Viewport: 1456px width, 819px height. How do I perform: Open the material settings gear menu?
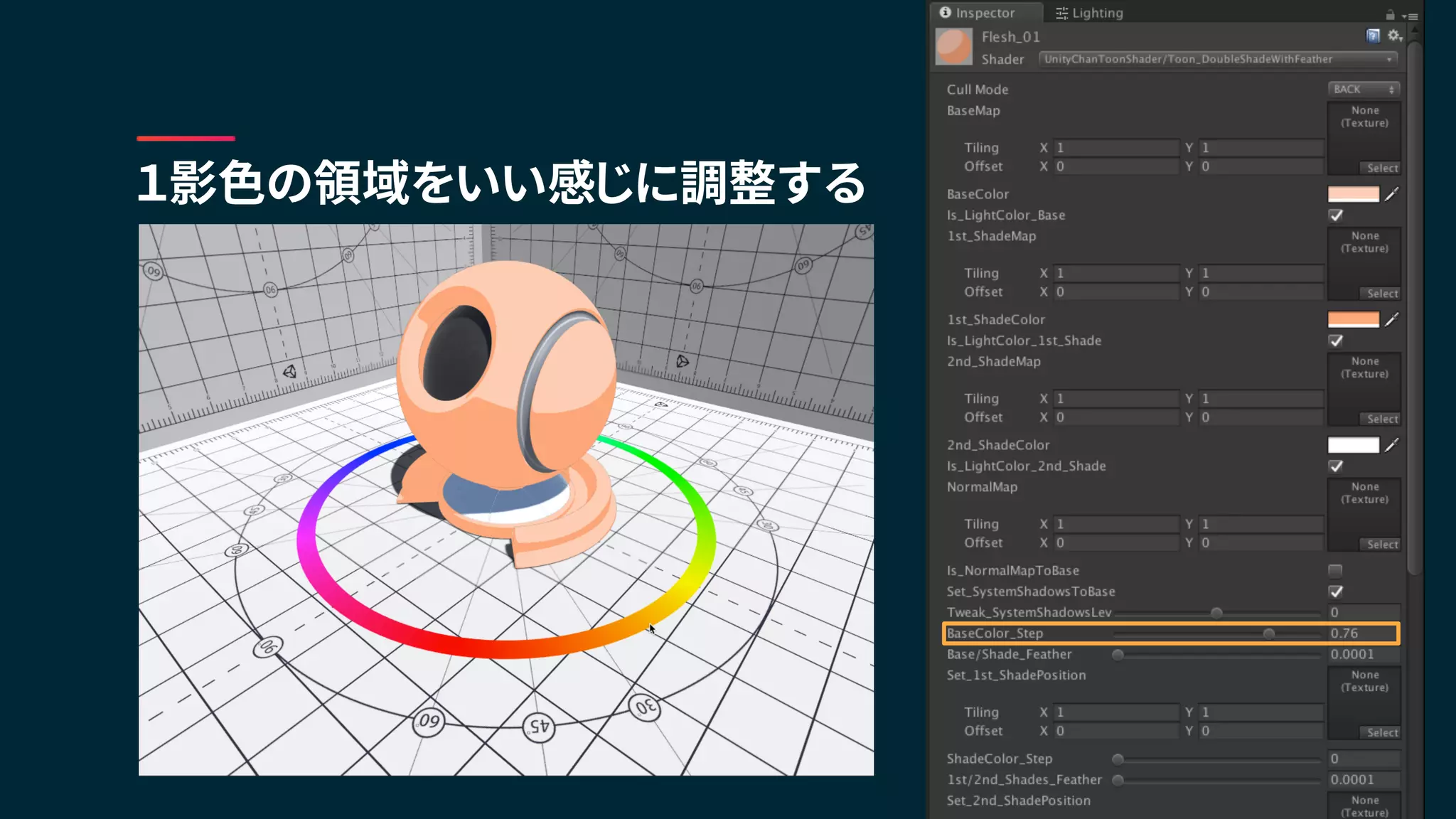point(1394,36)
